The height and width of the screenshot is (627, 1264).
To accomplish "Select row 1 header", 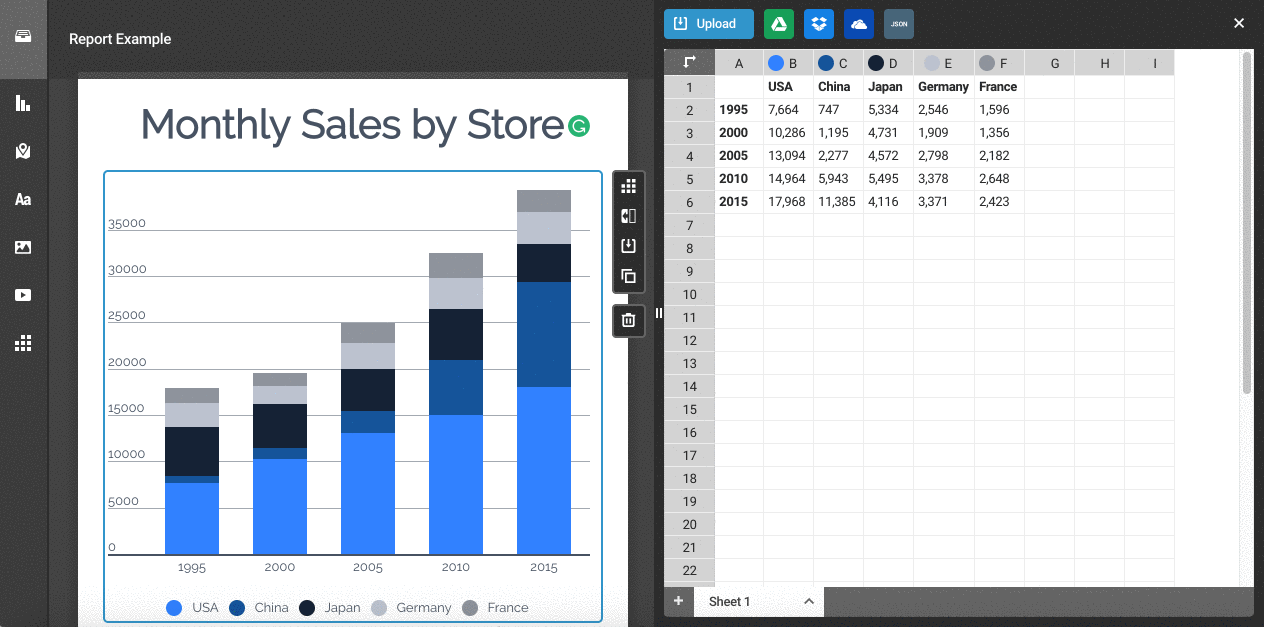I will pyautogui.click(x=689, y=87).
